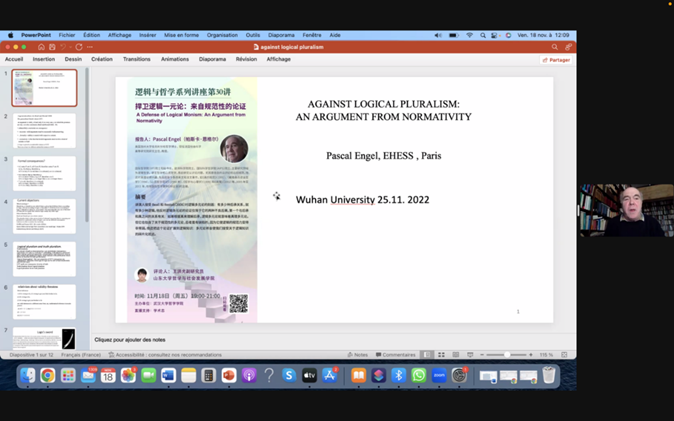Image resolution: width=674 pixels, height=421 pixels.
Task: Open the quick access toolbar overflow menu
Action: pyautogui.click(x=90, y=47)
